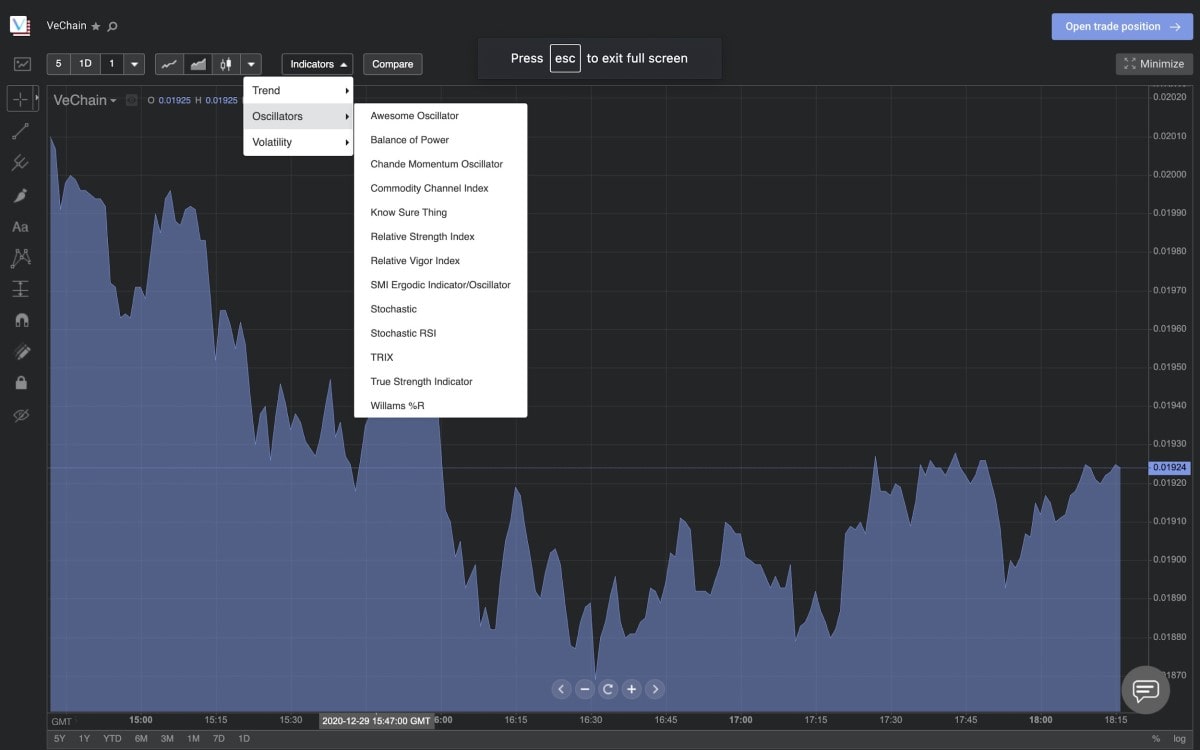Screen dimensions: 1200x750
Task: Set date range to 6M
Action: pyautogui.click(x=141, y=739)
